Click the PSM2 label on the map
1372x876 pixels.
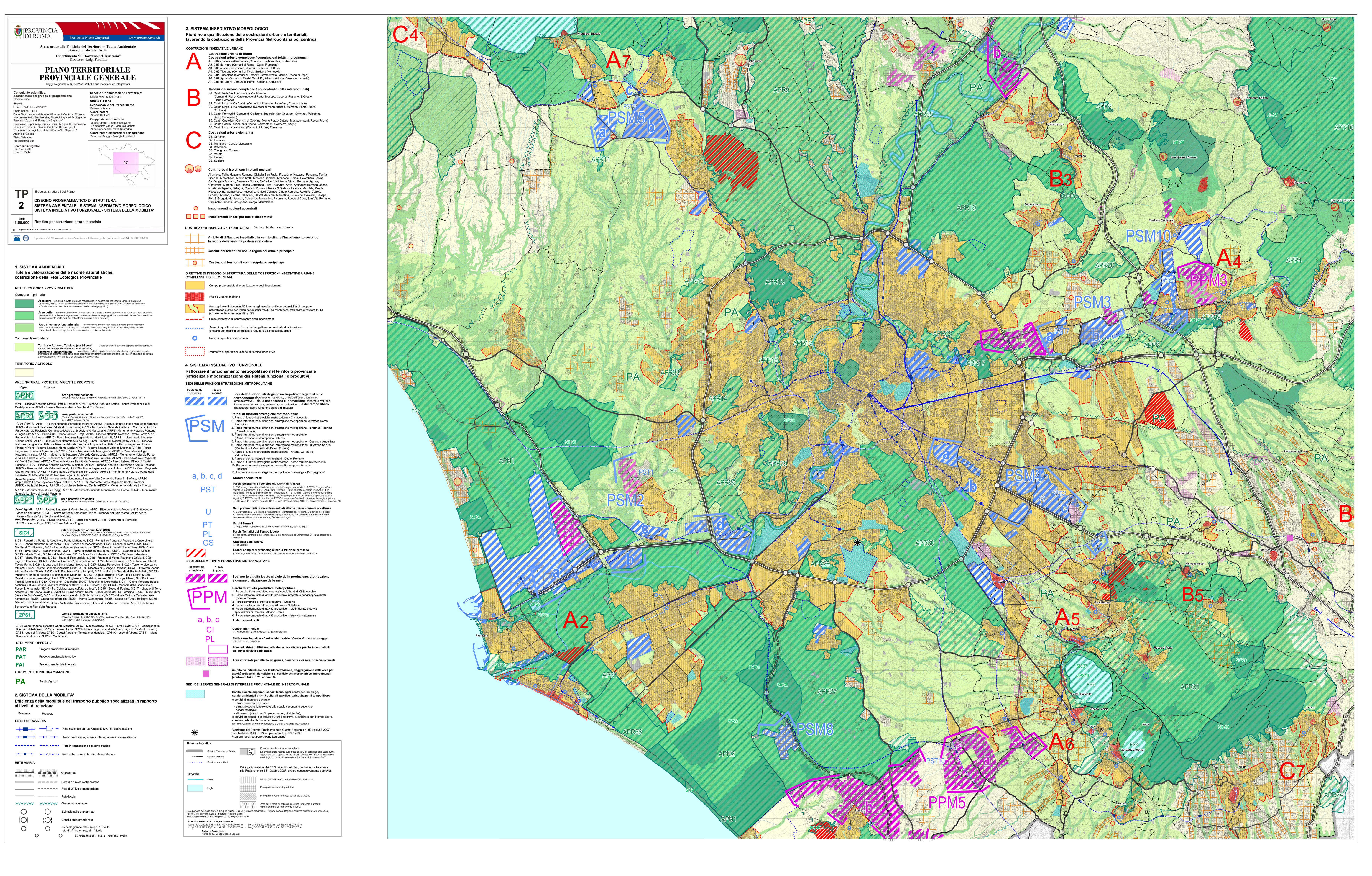(625, 500)
